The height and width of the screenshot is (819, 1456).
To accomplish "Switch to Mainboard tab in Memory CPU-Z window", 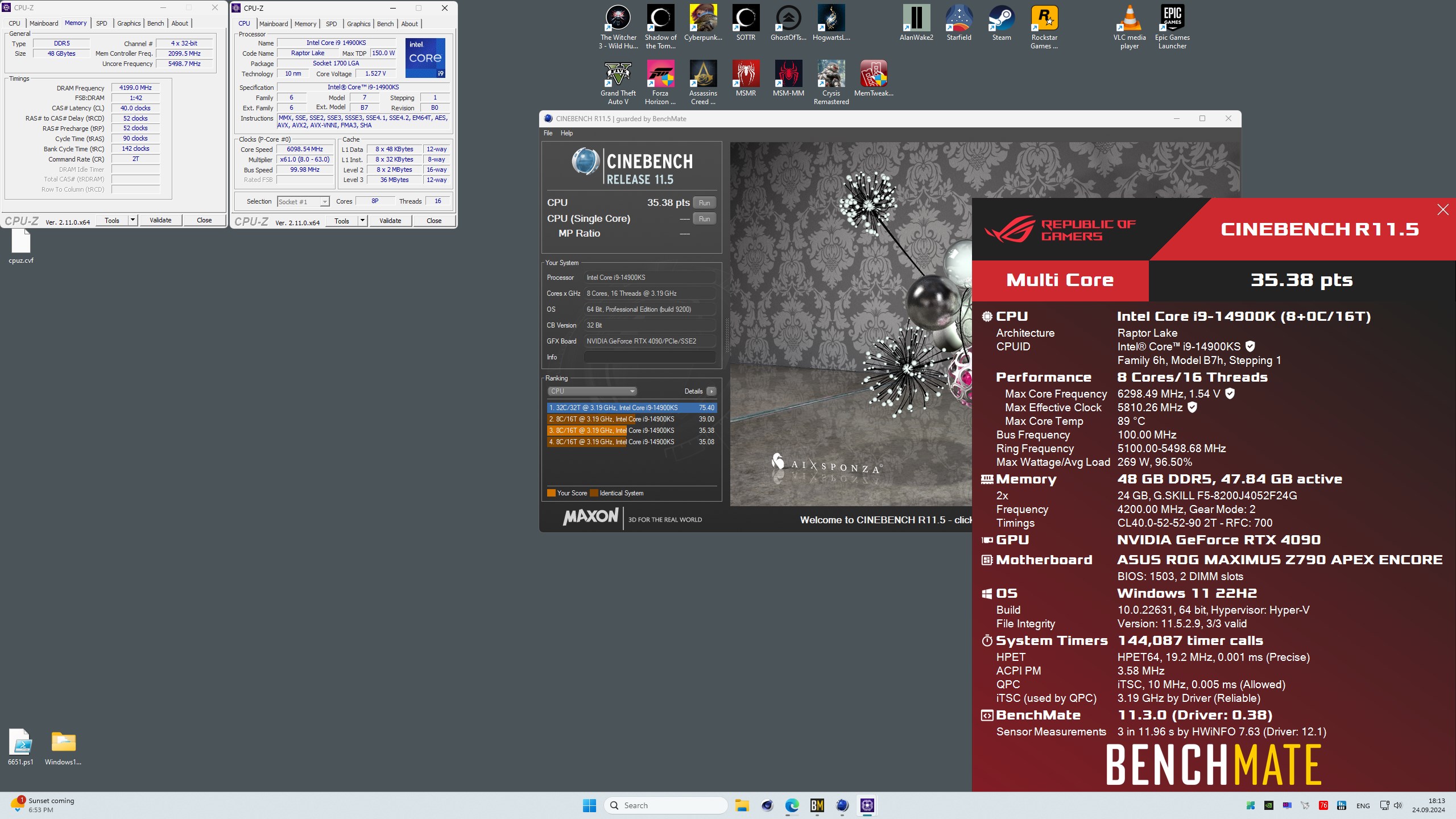I will coord(44,23).
